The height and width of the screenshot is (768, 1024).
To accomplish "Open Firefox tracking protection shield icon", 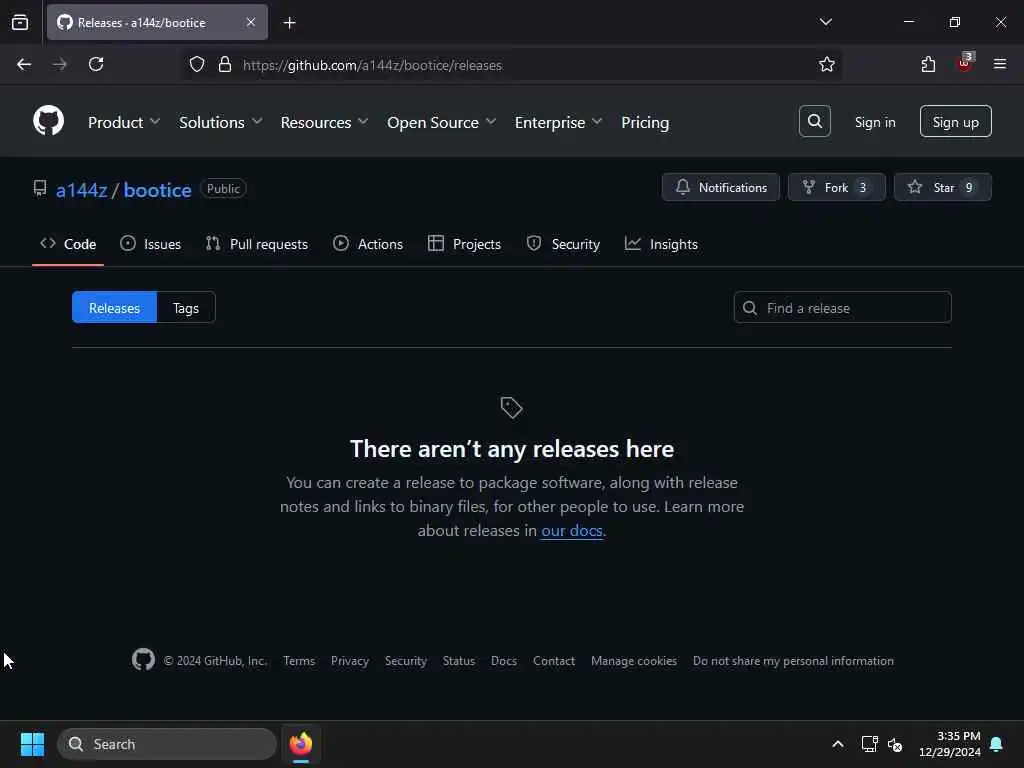I will click(x=197, y=65).
